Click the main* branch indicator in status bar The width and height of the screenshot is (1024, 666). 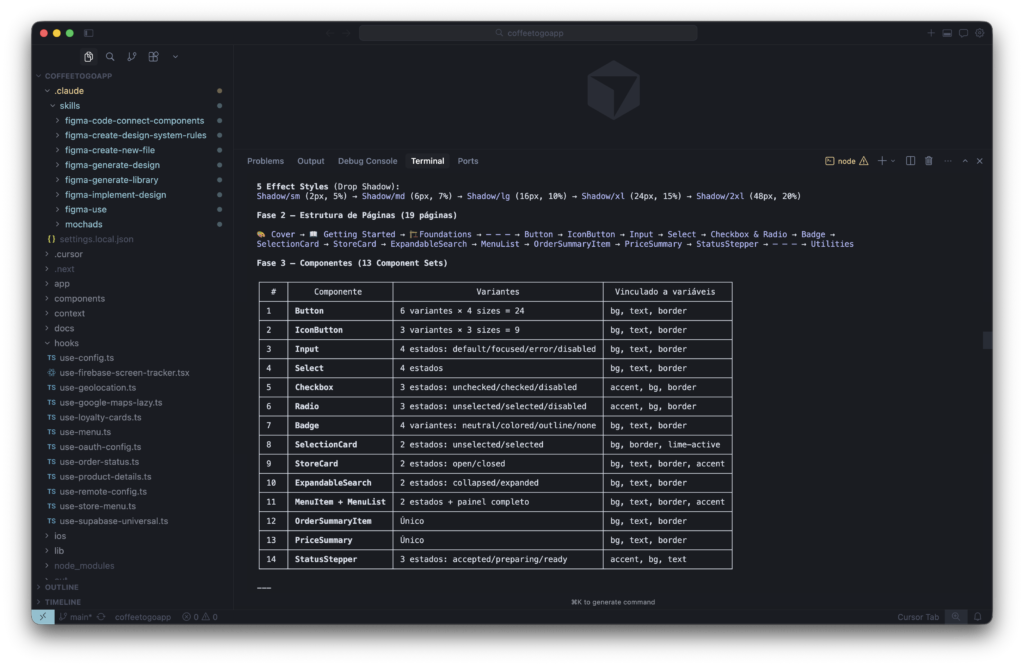point(75,617)
